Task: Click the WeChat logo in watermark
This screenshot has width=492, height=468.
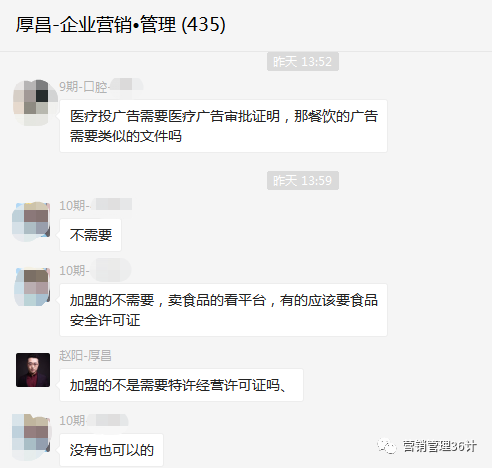Action: pos(387,446)
